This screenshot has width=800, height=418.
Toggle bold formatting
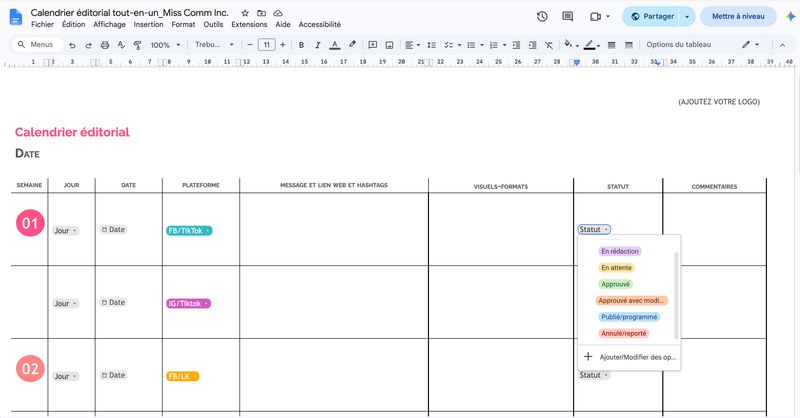click(301, 45)
